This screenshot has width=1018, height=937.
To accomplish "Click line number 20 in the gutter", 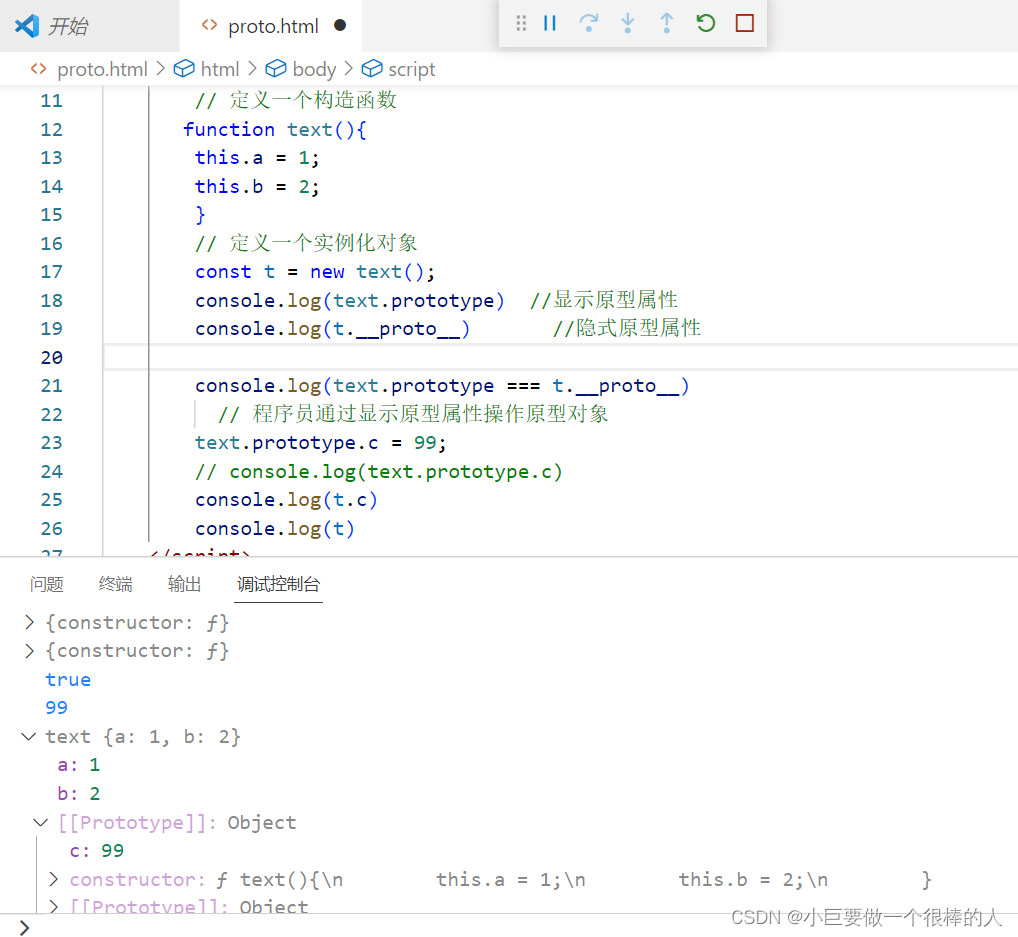I will click(52, 357).
